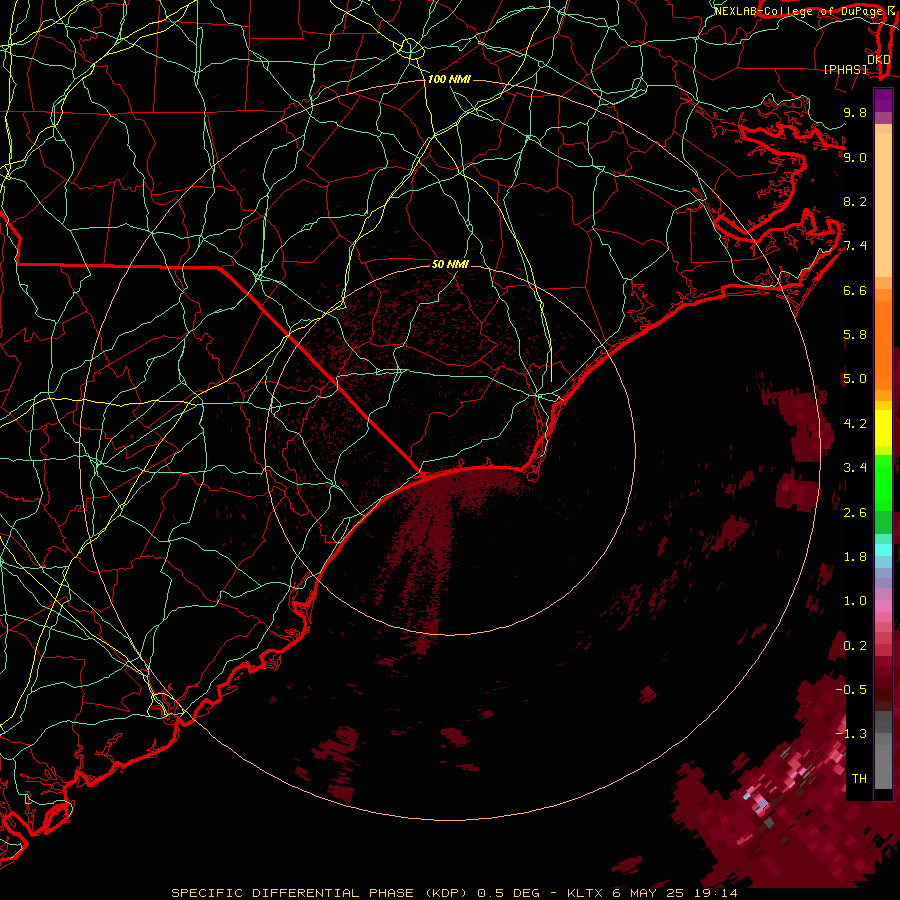Select the 1.0 value on color scale
The width and height of the screenshot is (900, 900).
click(x=855, y=601)
